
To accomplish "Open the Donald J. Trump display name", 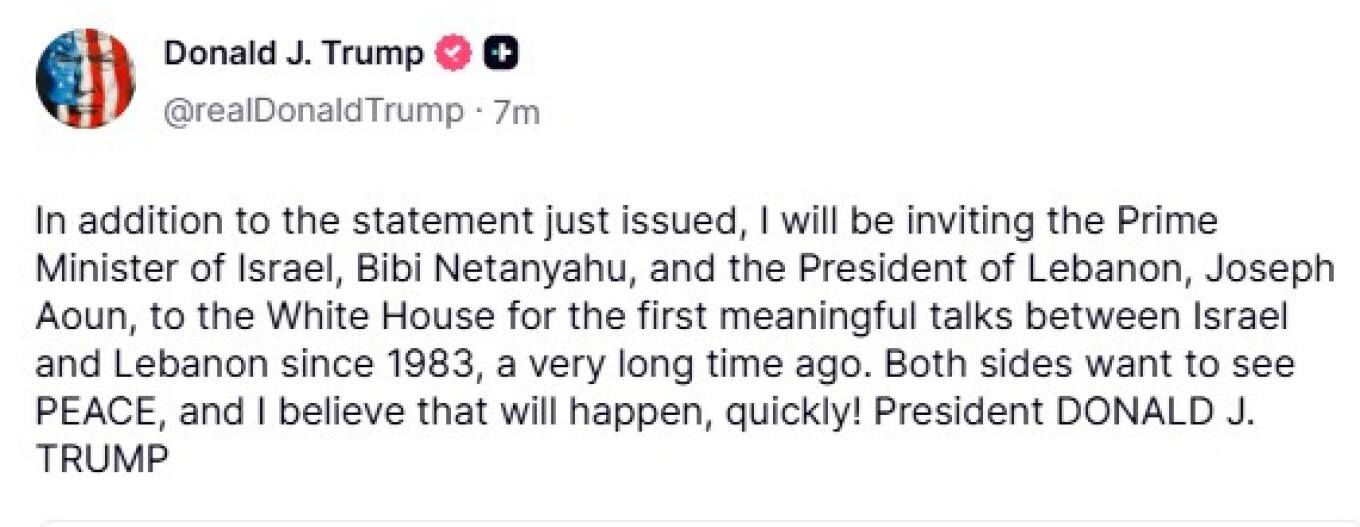I will (x=293, y=53).
